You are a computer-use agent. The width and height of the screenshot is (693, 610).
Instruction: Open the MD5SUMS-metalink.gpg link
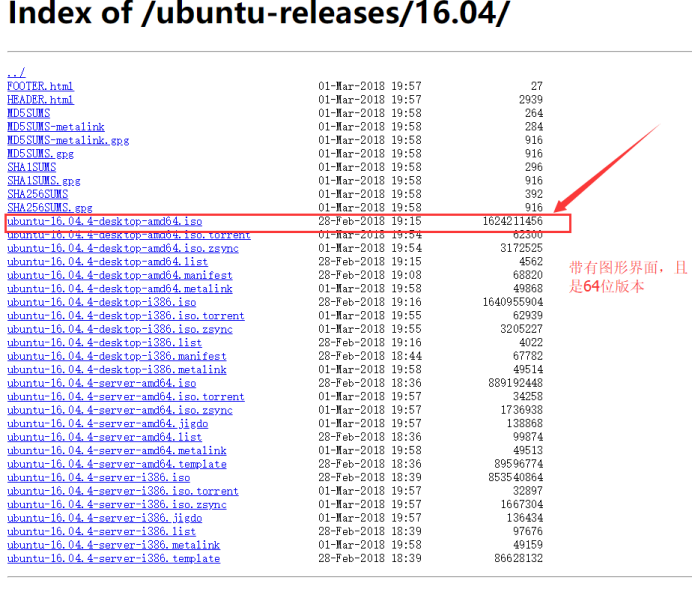[68, 140]
